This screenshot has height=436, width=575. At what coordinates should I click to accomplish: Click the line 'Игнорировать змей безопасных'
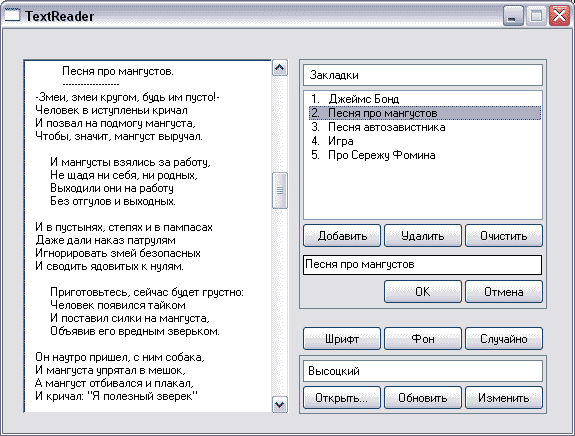pyautogui.click(x=118, y=253)
